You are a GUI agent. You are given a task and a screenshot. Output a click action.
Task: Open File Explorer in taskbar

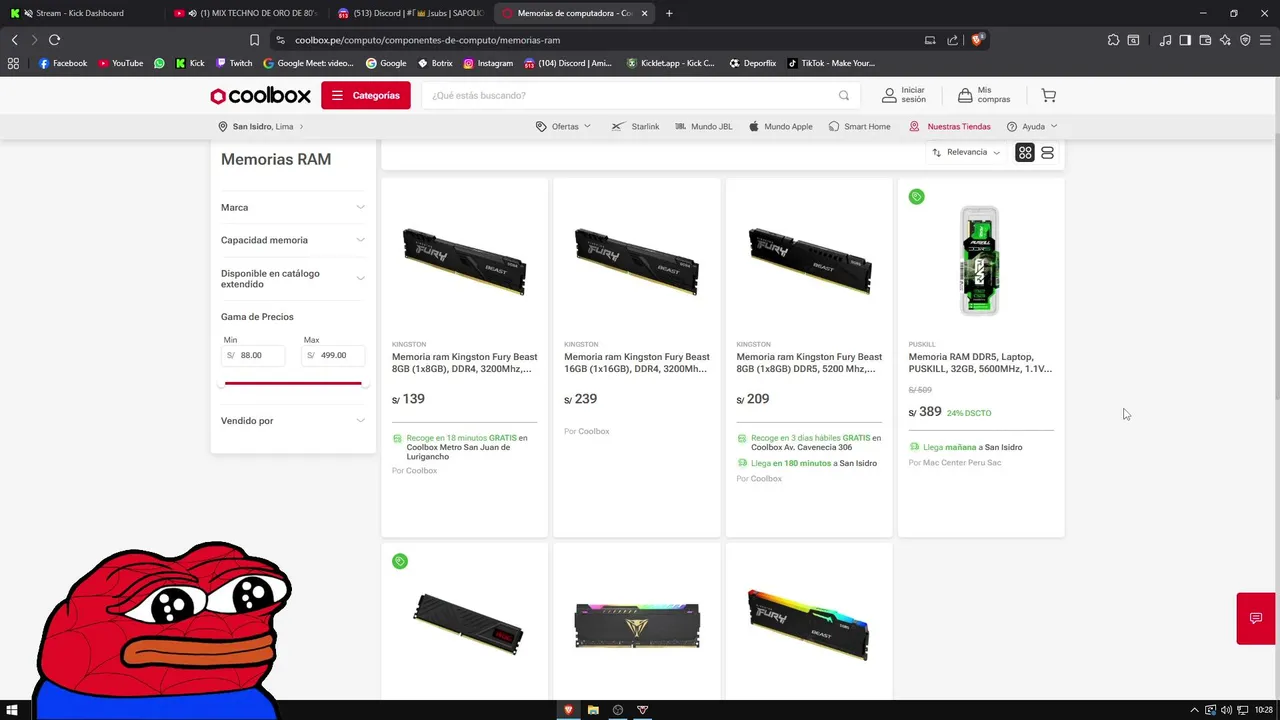pos(593,710)
